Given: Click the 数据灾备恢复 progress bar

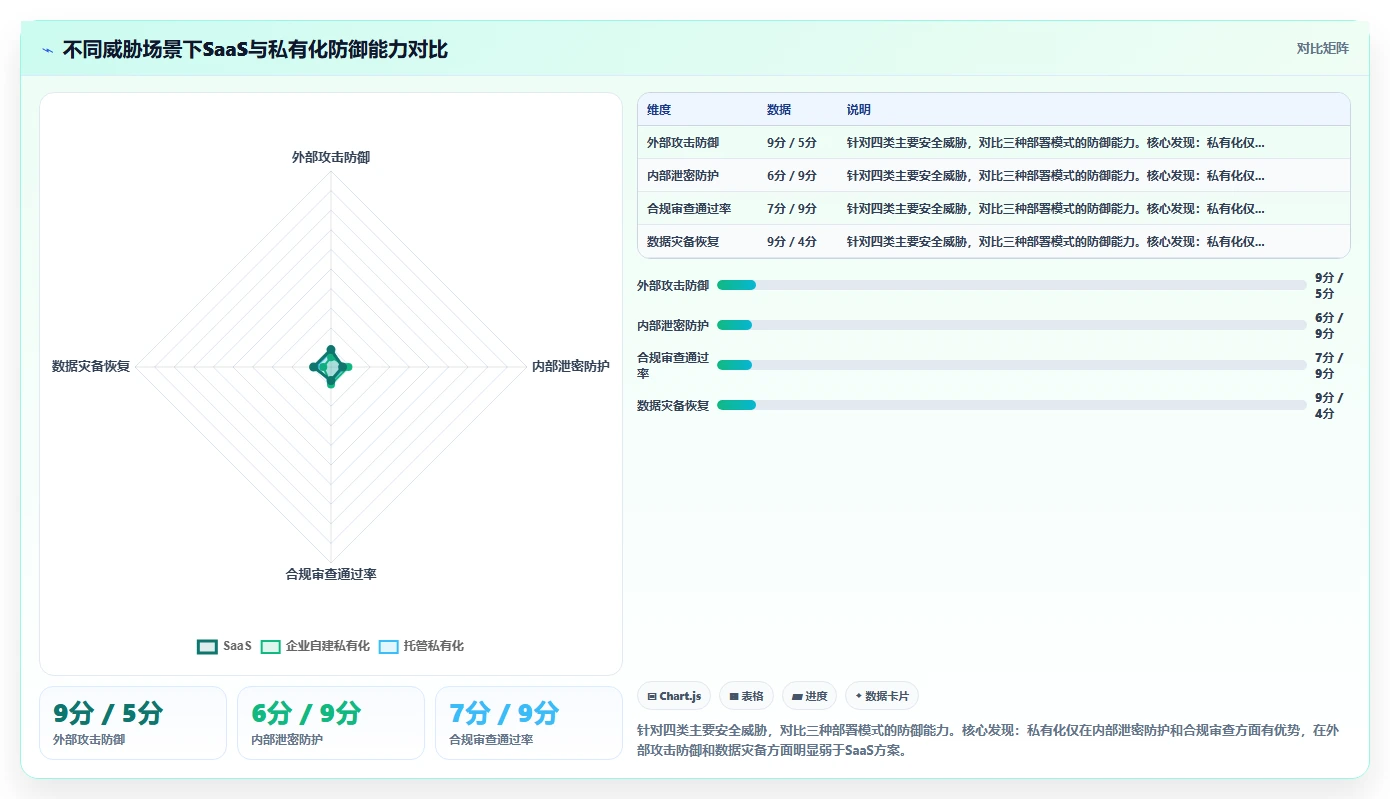Looking at the screenshot, I should point(1012,405).
